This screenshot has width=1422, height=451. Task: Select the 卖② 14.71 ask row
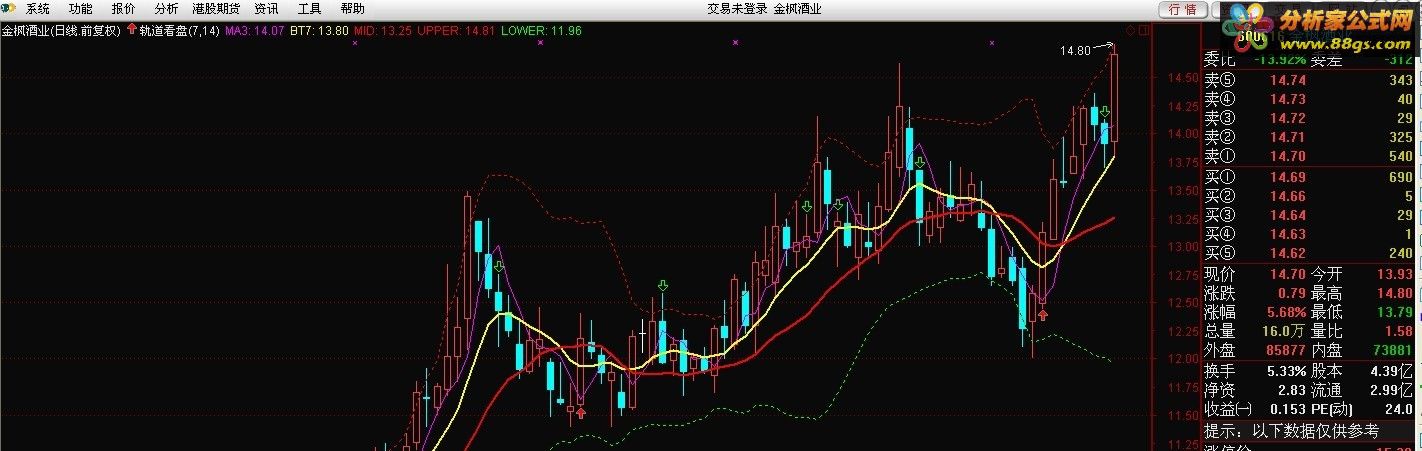tap(1310, 138)
